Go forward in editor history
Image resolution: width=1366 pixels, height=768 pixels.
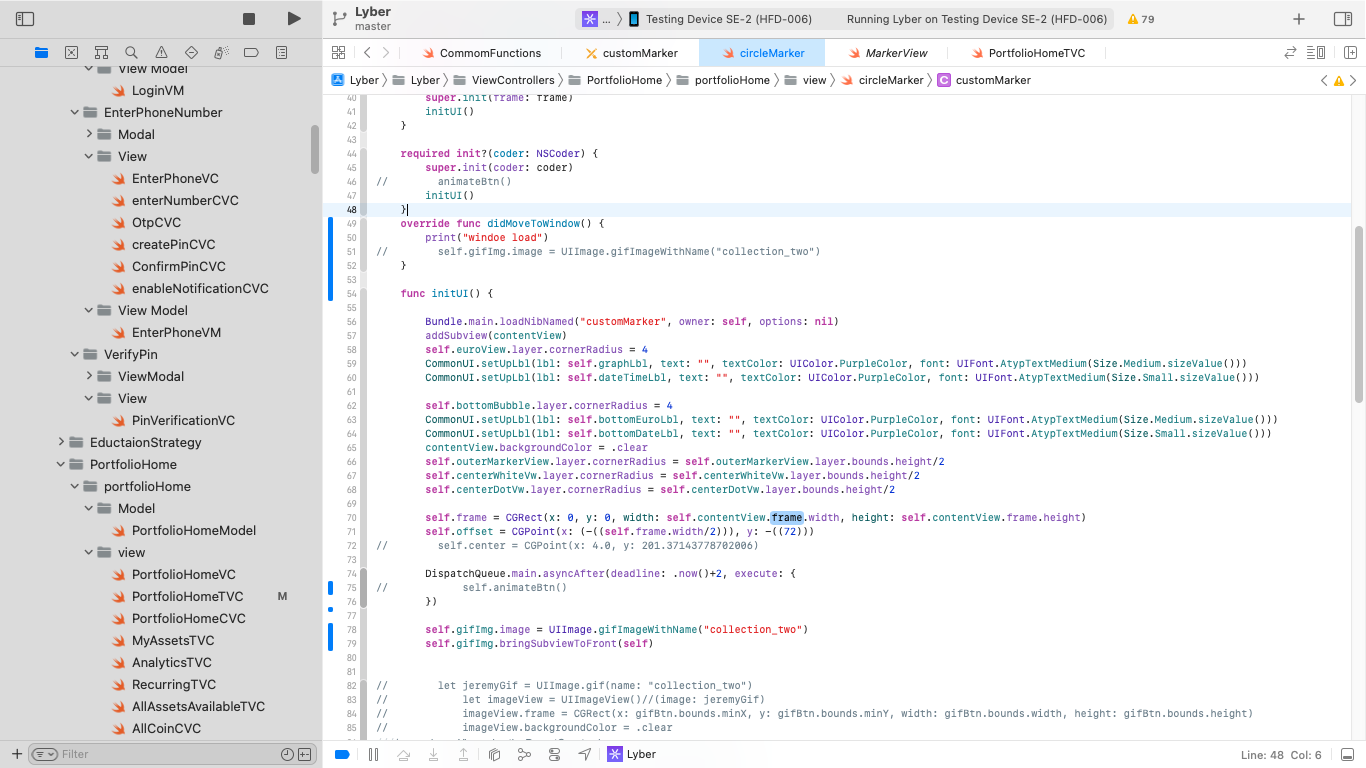pos(386,53)
